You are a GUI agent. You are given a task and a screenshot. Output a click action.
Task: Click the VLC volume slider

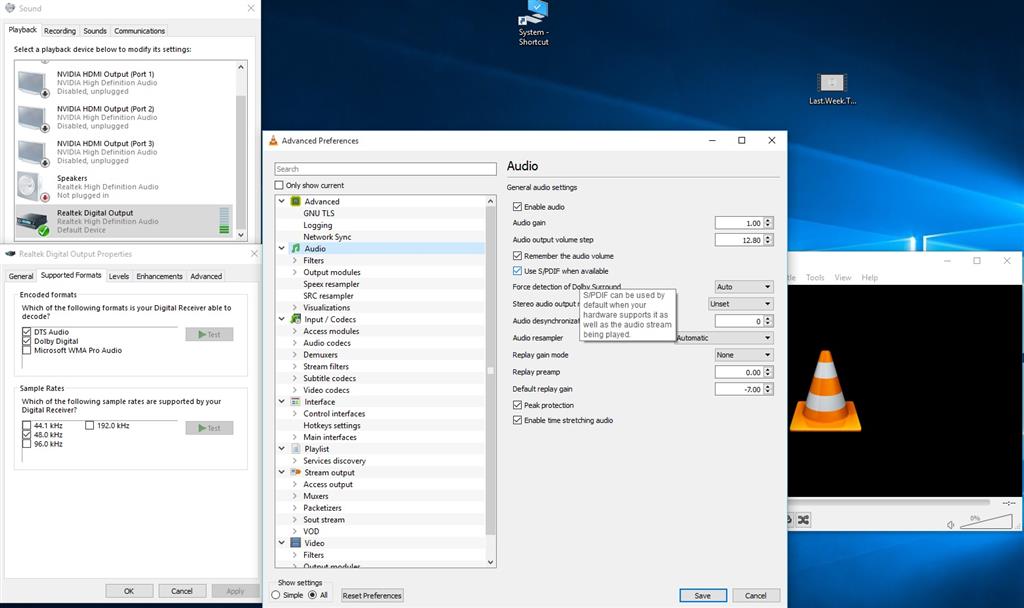(x=986, y=521)
